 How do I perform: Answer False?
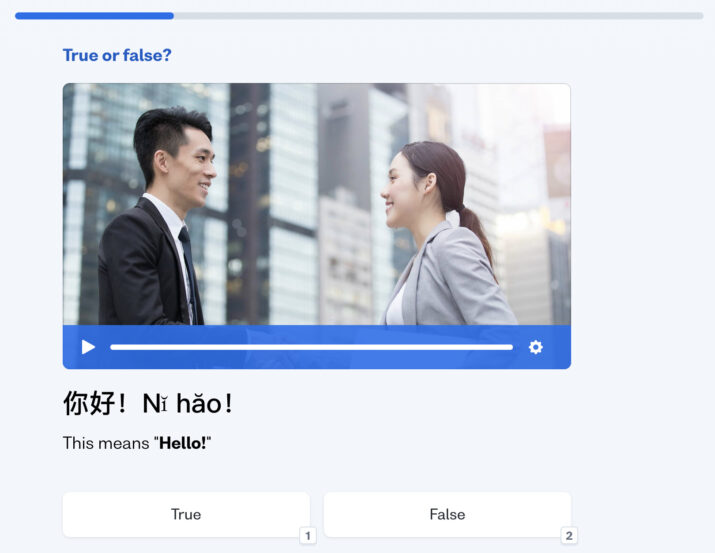[447, 514]
